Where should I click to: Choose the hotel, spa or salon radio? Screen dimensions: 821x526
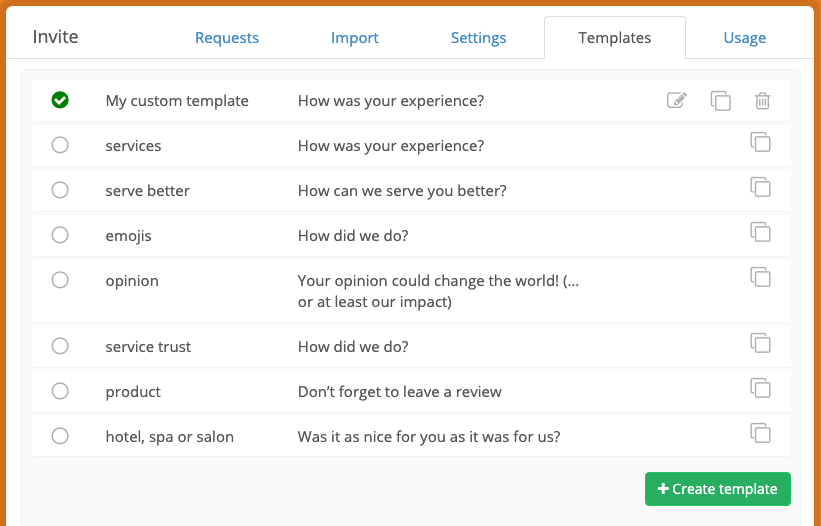pyautogui.click(x=60, y=436)
